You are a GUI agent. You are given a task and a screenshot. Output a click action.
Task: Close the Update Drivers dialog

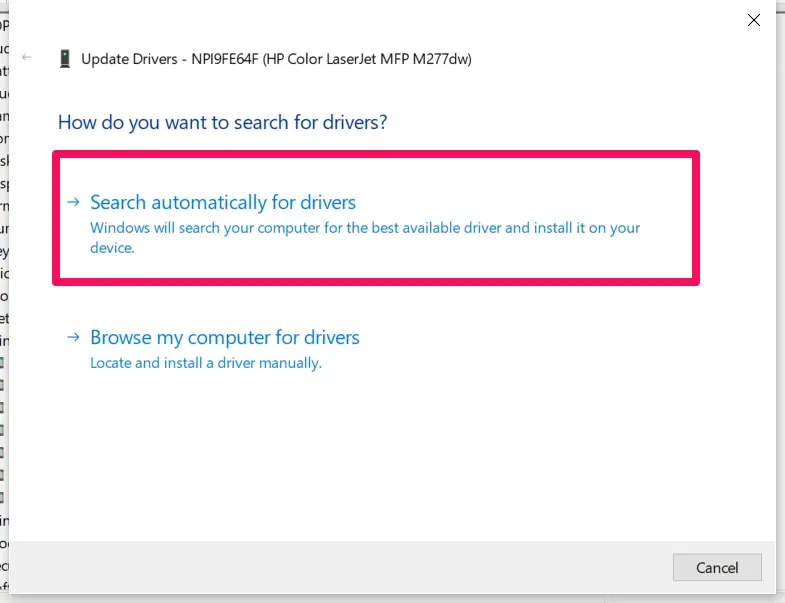coord(753,20)
